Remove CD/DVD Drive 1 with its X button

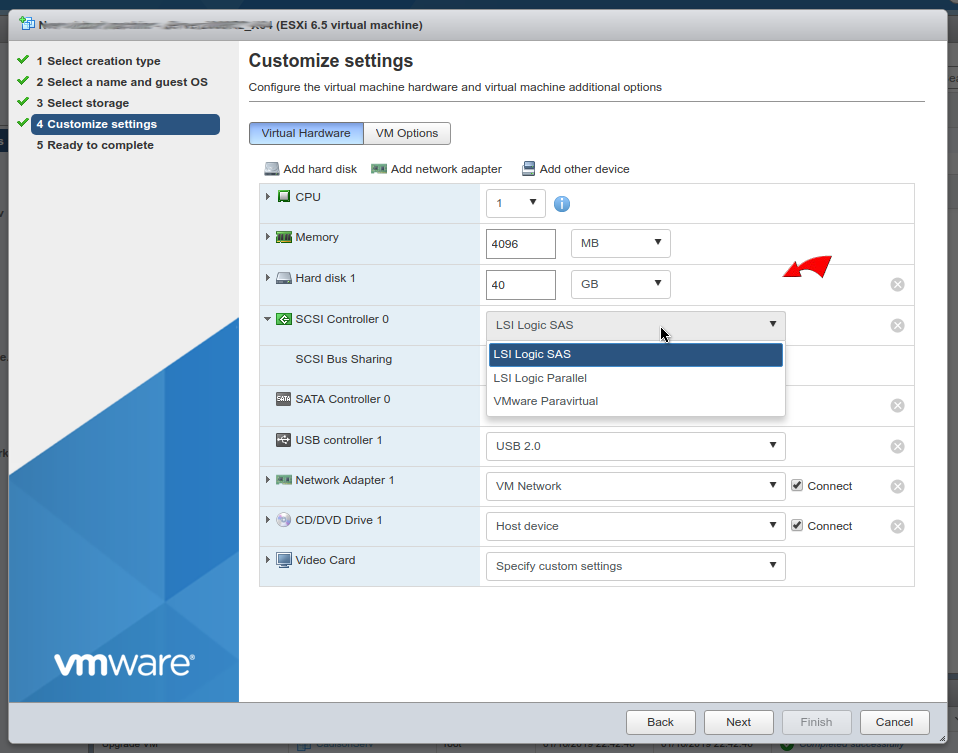pos(898,526)
